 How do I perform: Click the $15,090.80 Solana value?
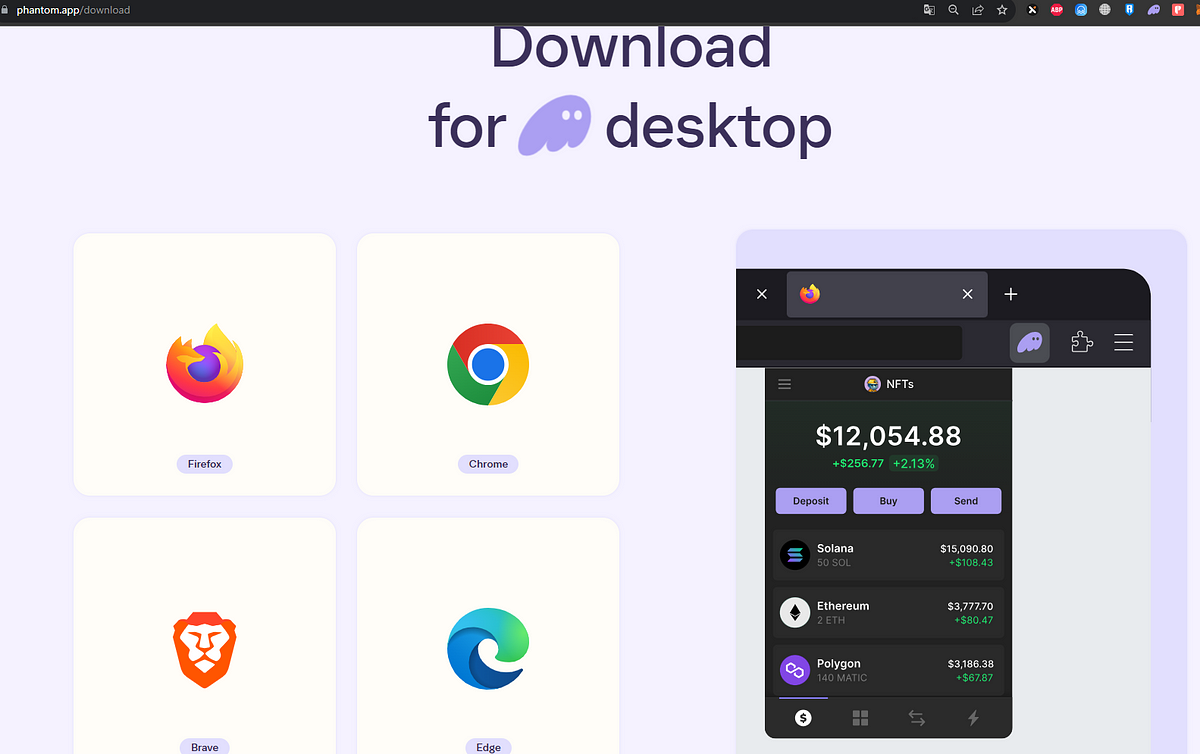(966, 549)
